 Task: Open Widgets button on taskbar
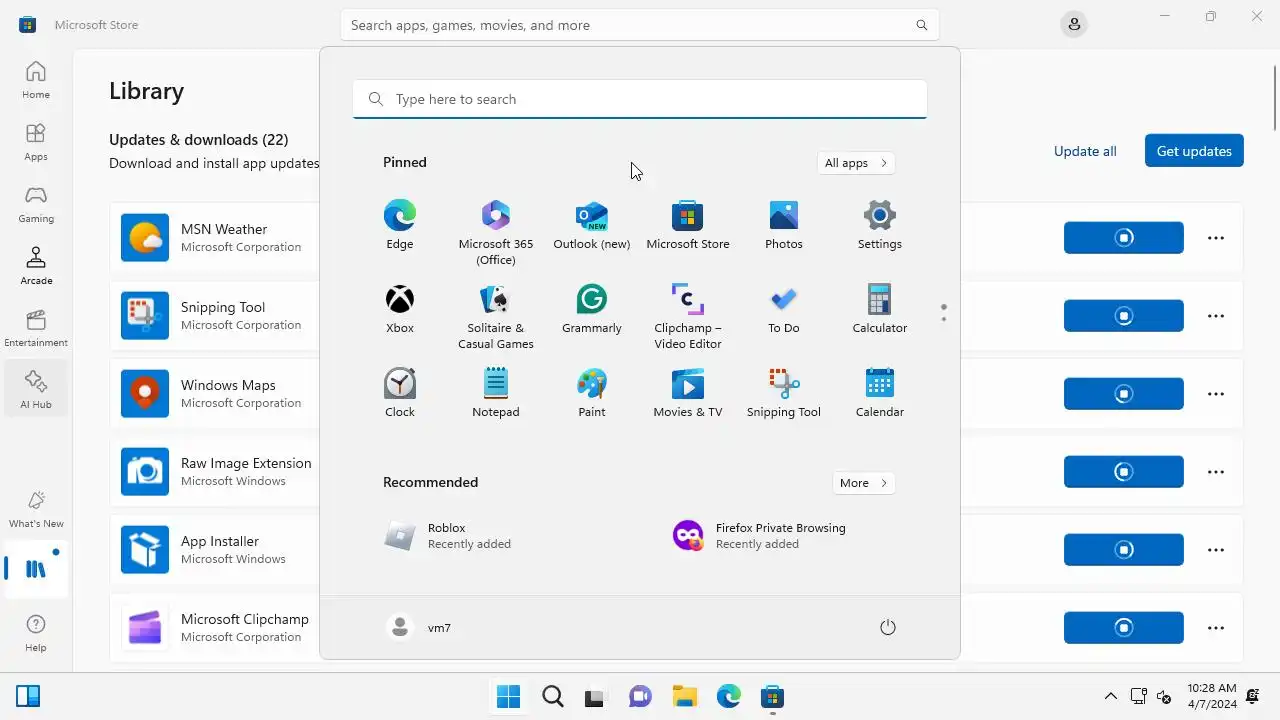coord(28,696)
